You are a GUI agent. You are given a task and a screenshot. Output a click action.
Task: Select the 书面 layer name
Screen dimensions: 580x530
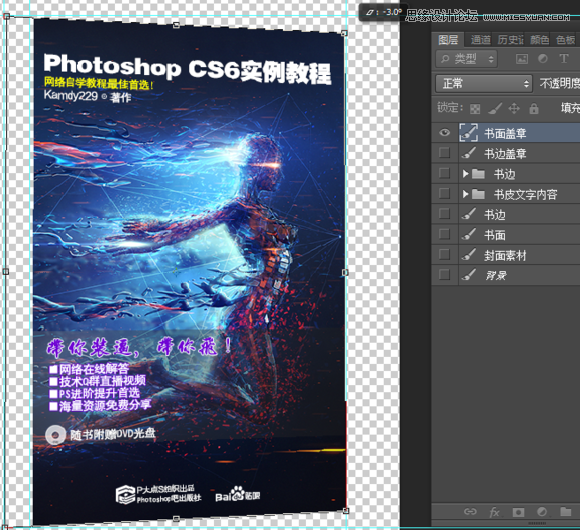point(495,235)
